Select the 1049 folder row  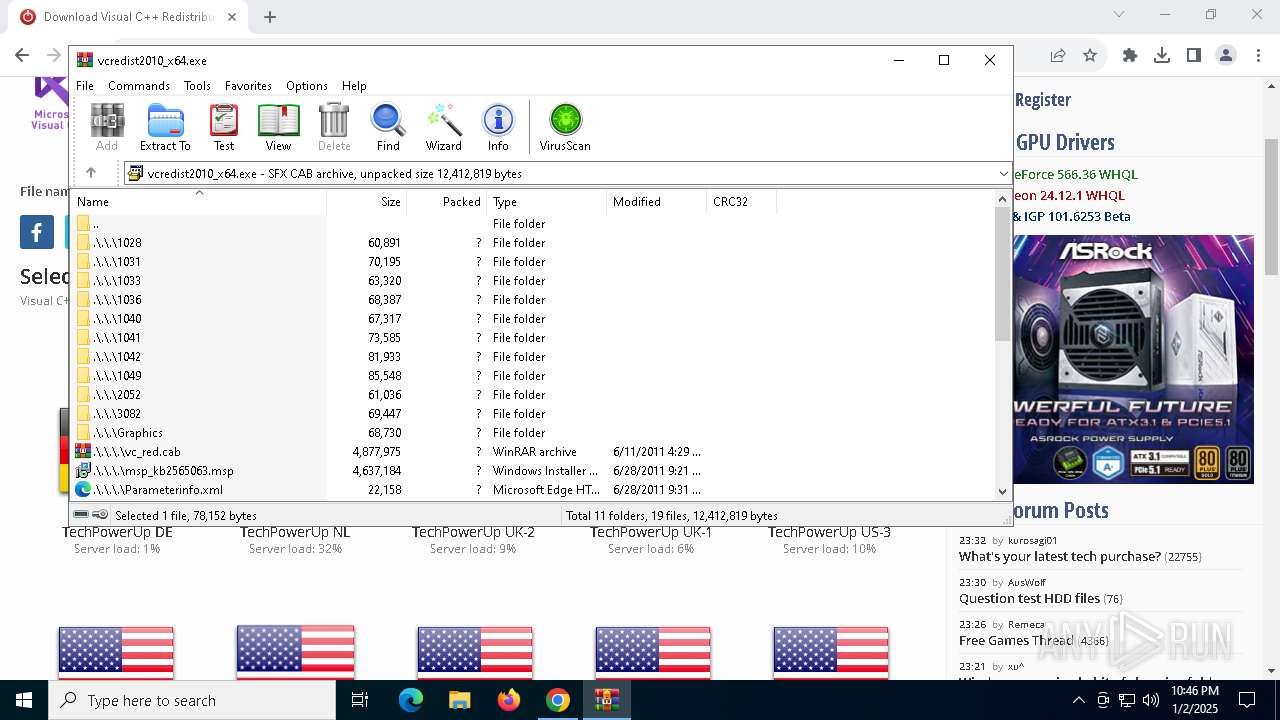(534, 375)
